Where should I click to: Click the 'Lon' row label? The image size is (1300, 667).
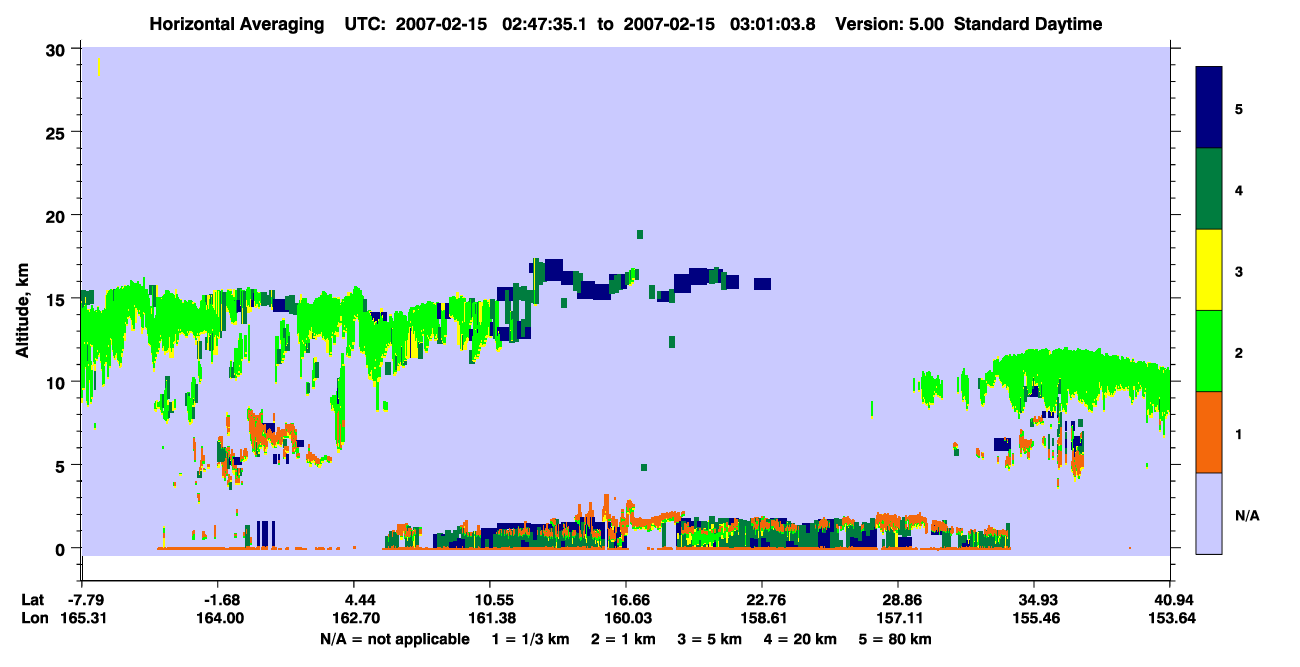[x=34, y=619]
